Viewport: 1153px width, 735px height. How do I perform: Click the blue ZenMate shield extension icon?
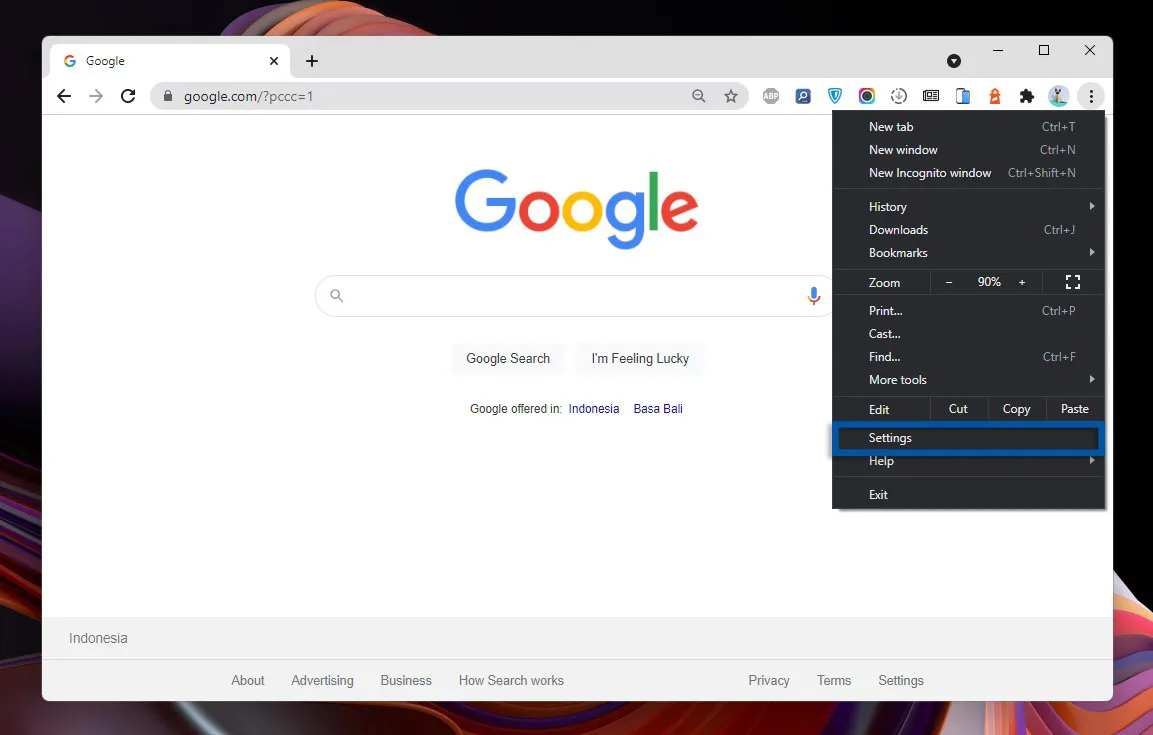[x=835, y=95]
